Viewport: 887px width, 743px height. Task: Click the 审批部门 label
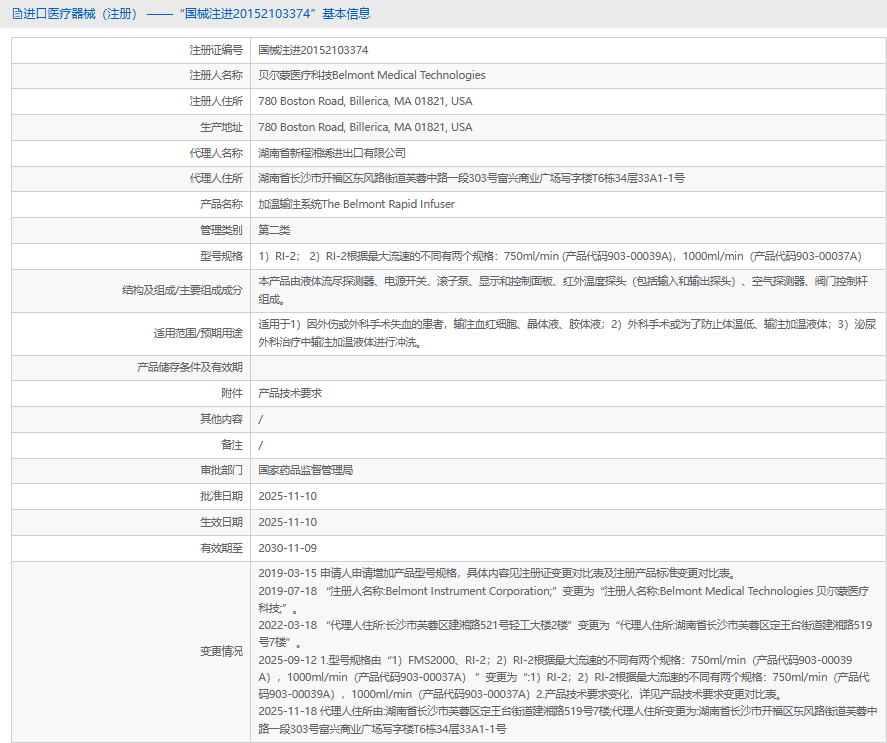(221, 470)
